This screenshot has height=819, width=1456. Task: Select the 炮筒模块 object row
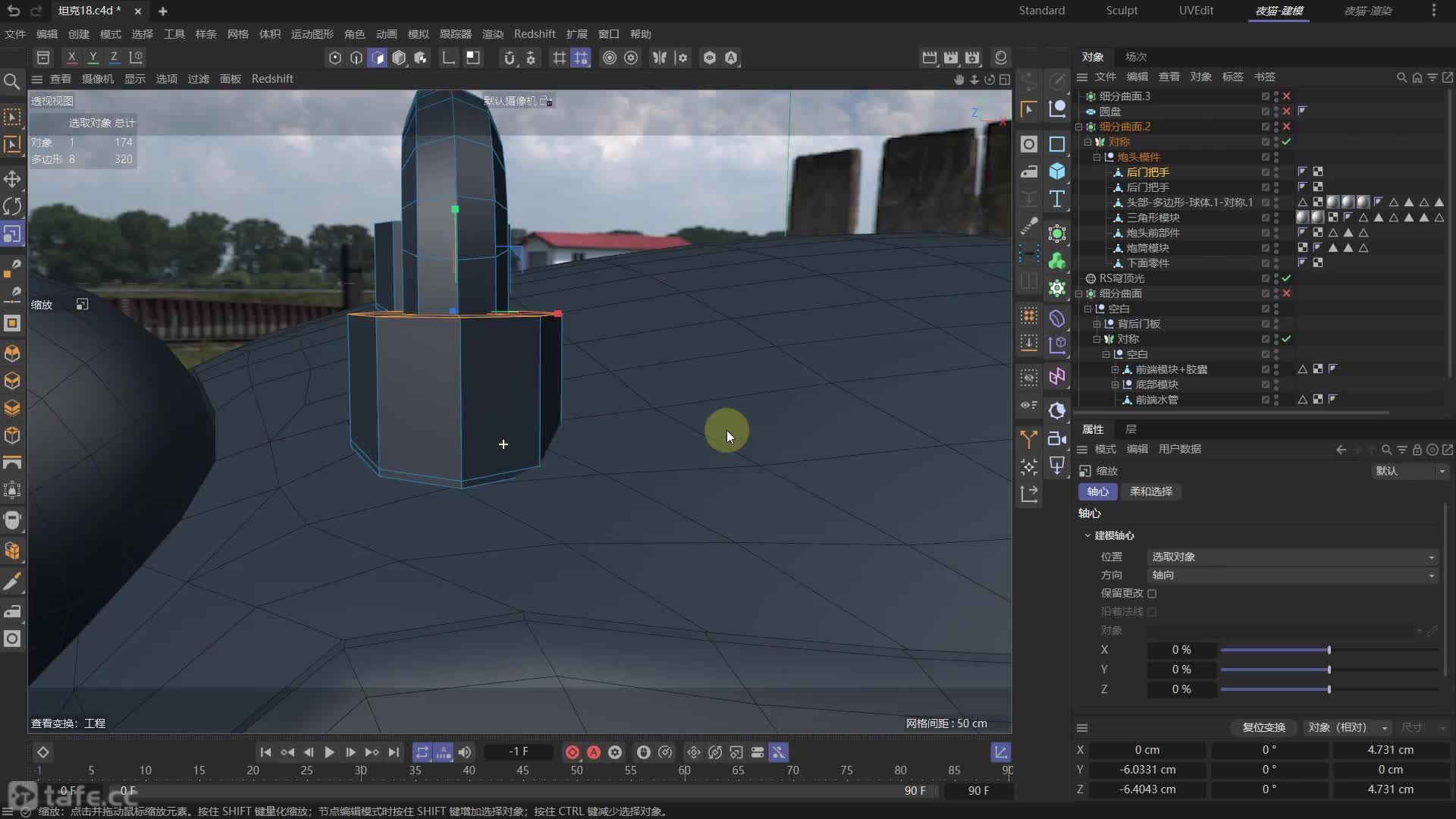[1147, 248]
